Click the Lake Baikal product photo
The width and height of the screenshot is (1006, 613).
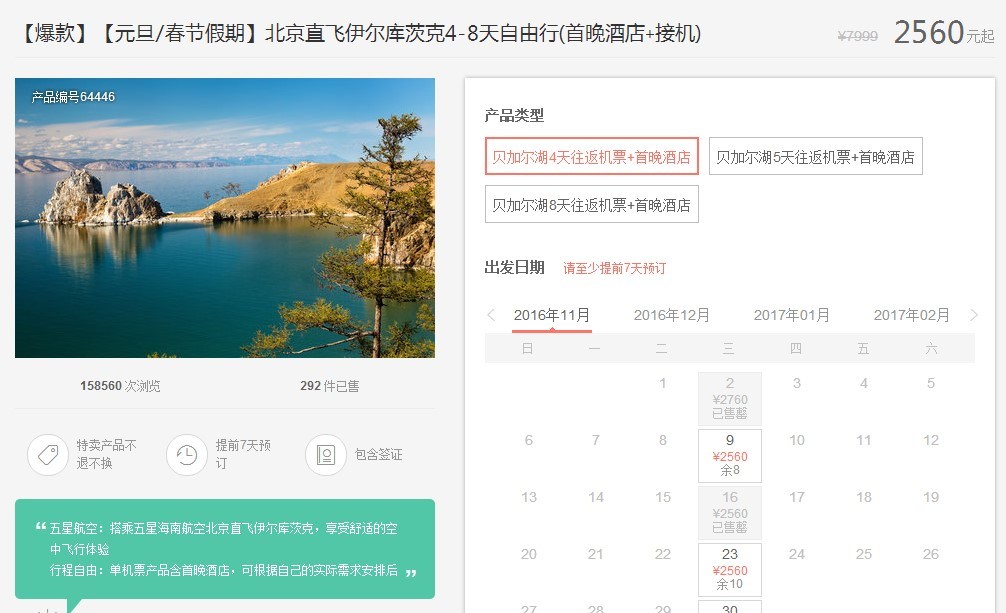(225, 218)
